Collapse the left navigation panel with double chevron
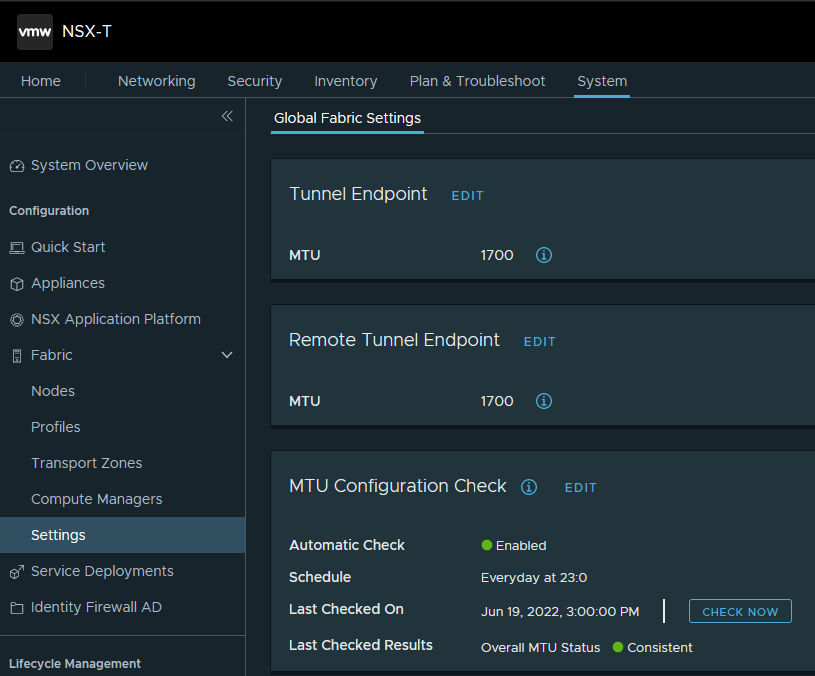 pyautogui.click(x=227, y=116)
